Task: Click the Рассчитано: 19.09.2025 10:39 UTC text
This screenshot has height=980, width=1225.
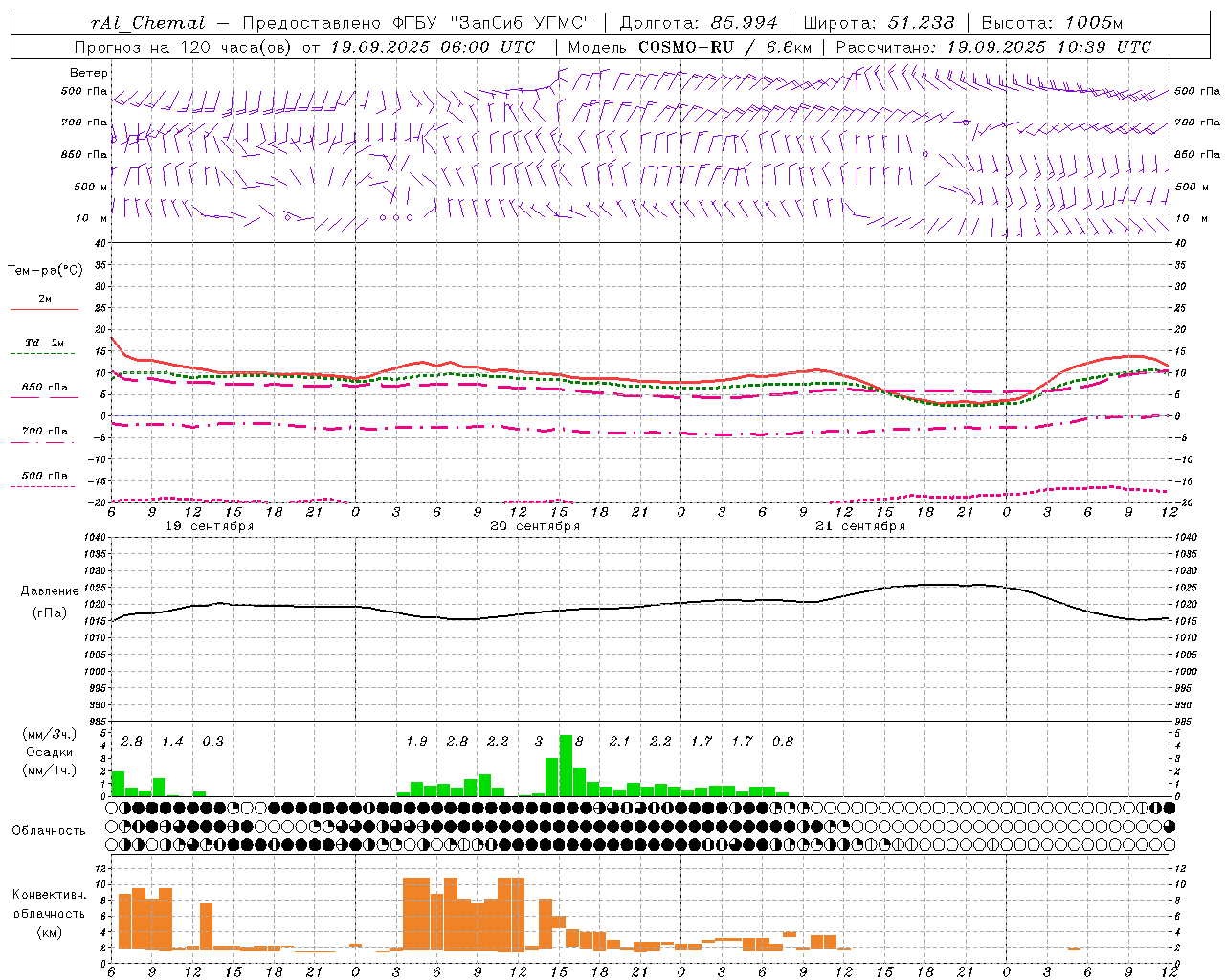Action: point(993,47)
